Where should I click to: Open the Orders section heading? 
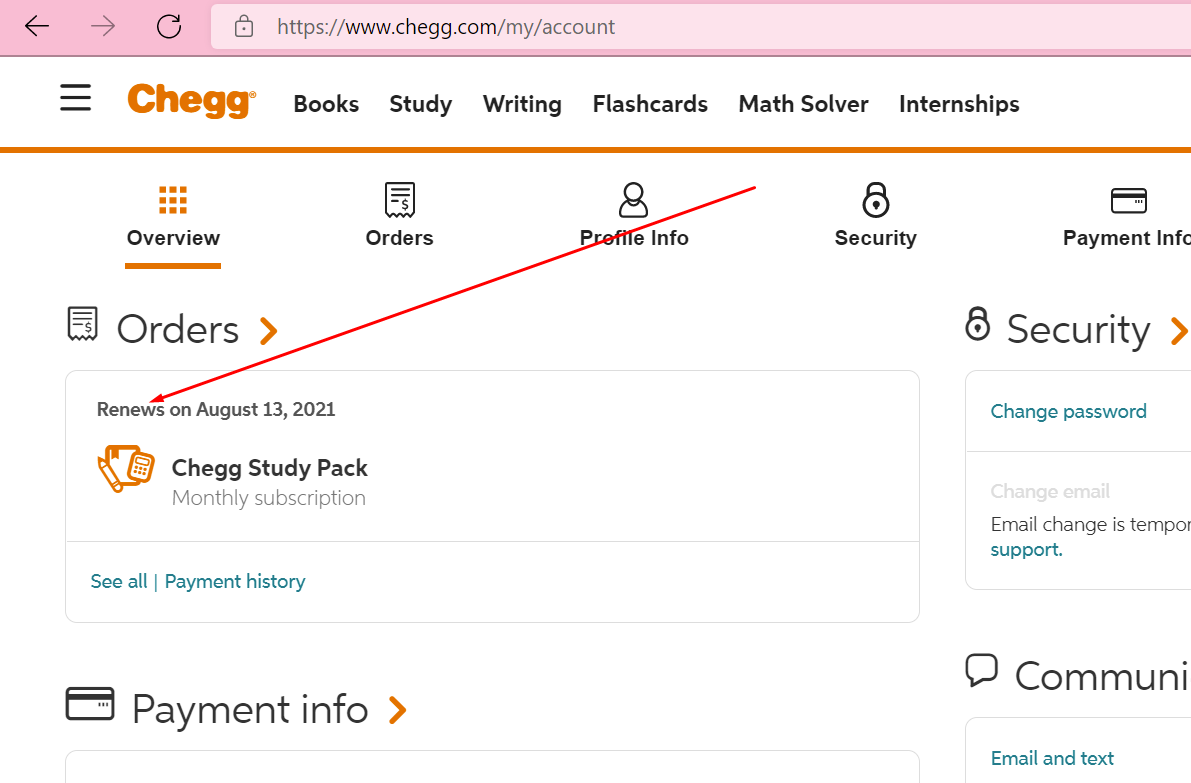pyautogui.click(x=178, y=330)
